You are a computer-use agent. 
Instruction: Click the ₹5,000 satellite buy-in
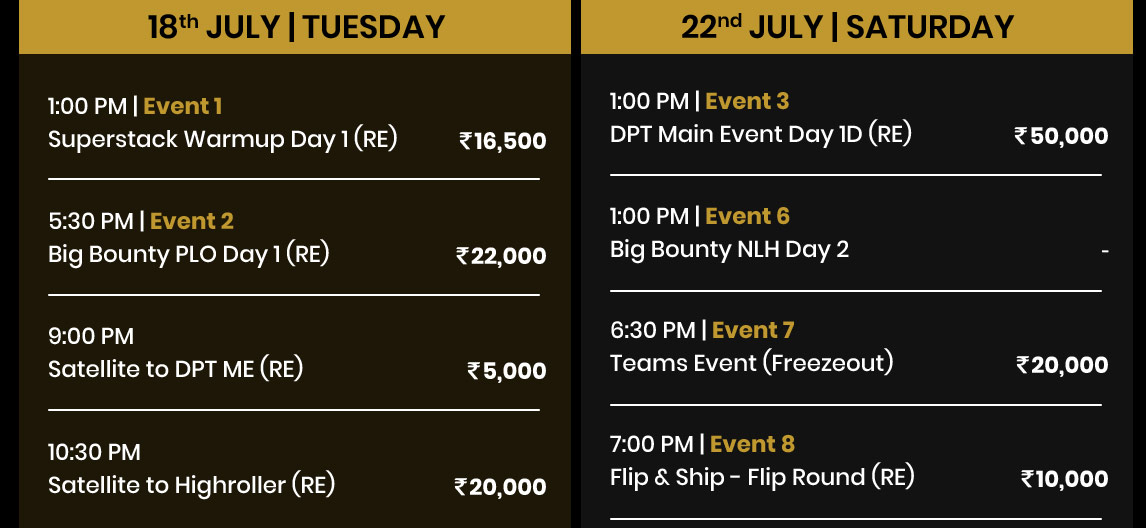pos(507,371)
